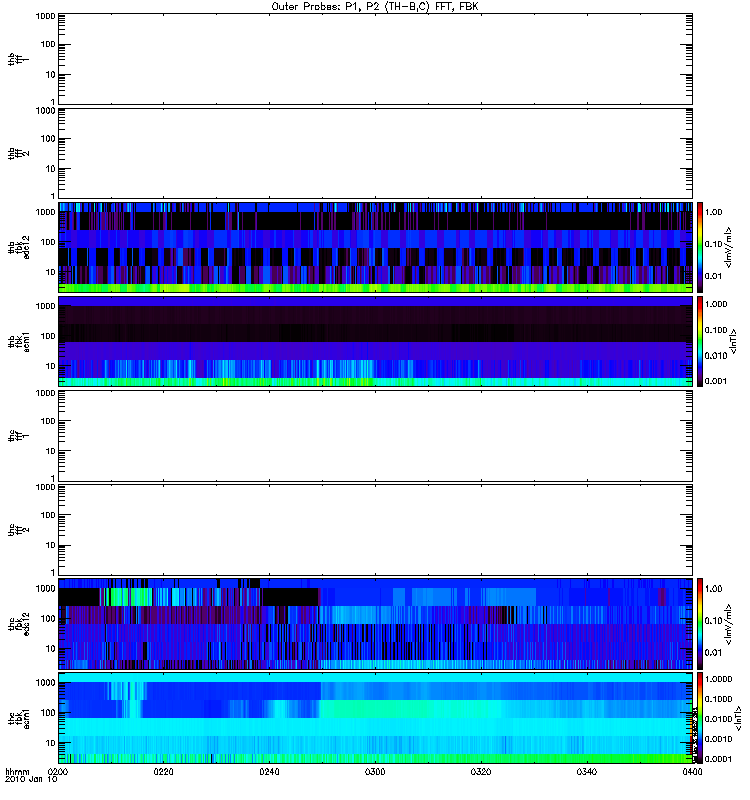Click the 'thc fbk scm1' y-axis title
The height and width of the screenshot is (800, 750).
pyautogui.click(x=18, y=718)
